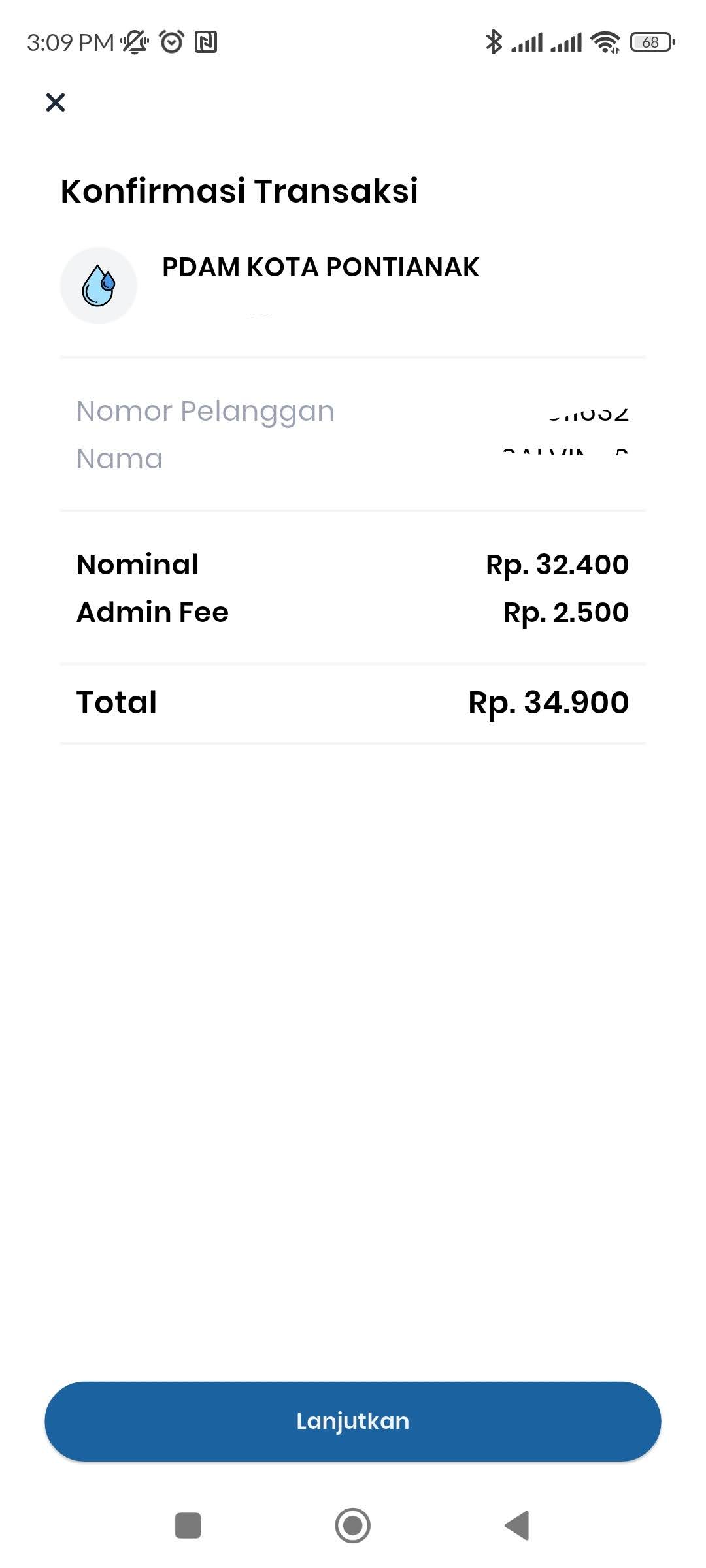Tap the Konfirmasi Transaksi heading

pyautogui.click(x=239, y=191)
